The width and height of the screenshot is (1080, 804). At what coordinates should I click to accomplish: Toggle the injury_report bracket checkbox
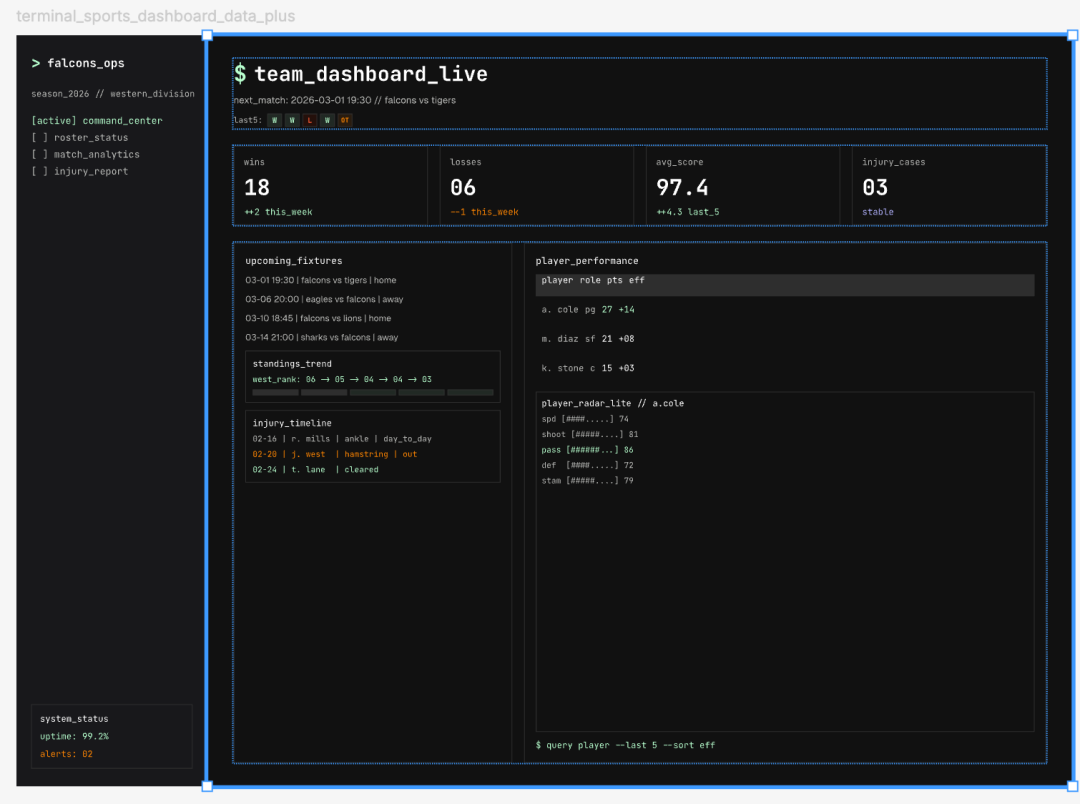[x=39, y=172]
